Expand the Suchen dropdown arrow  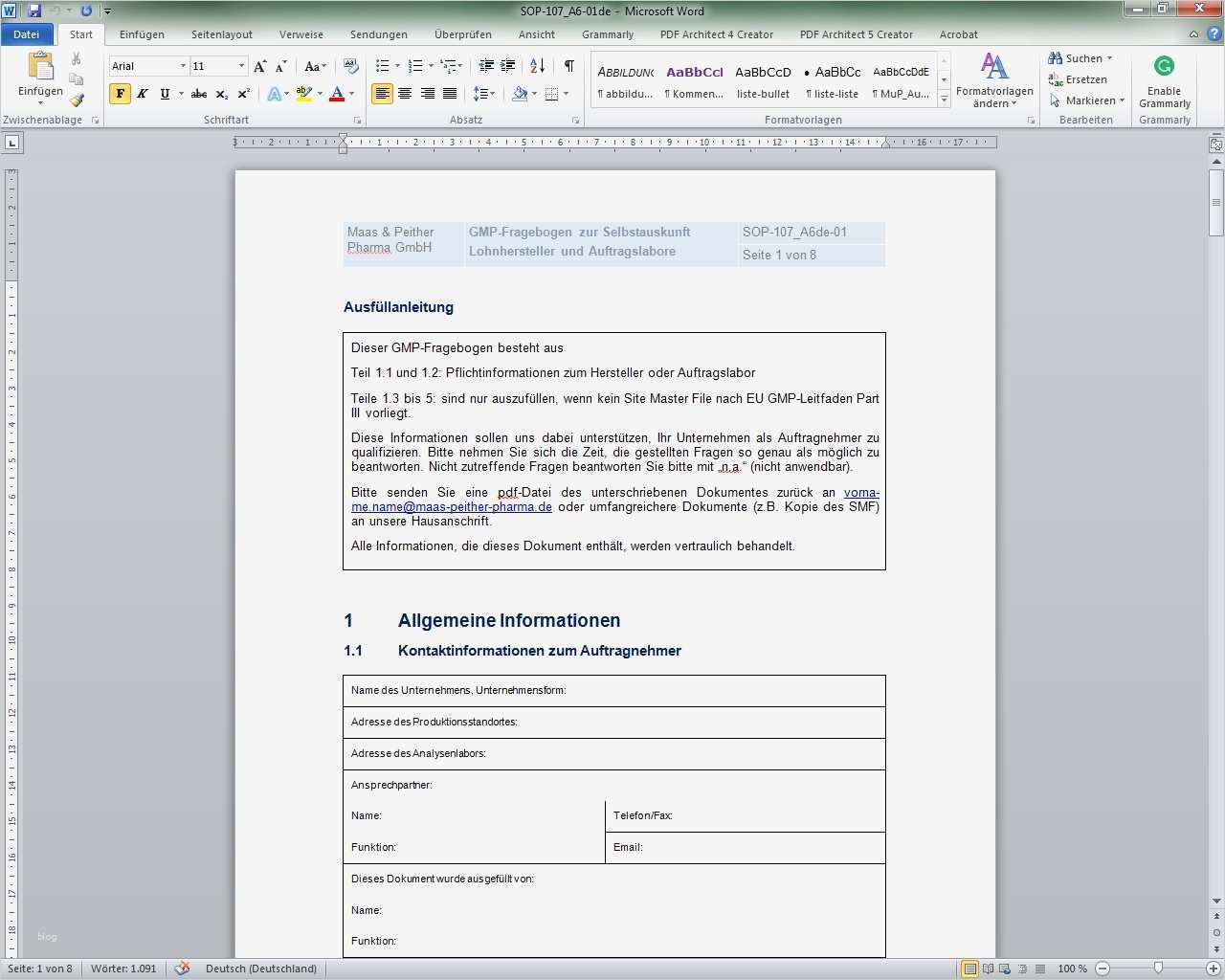tap(1109, 58)
